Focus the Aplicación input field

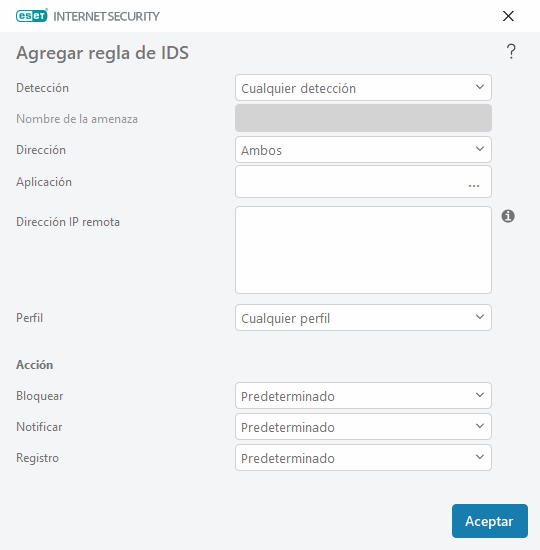point(363,182)
